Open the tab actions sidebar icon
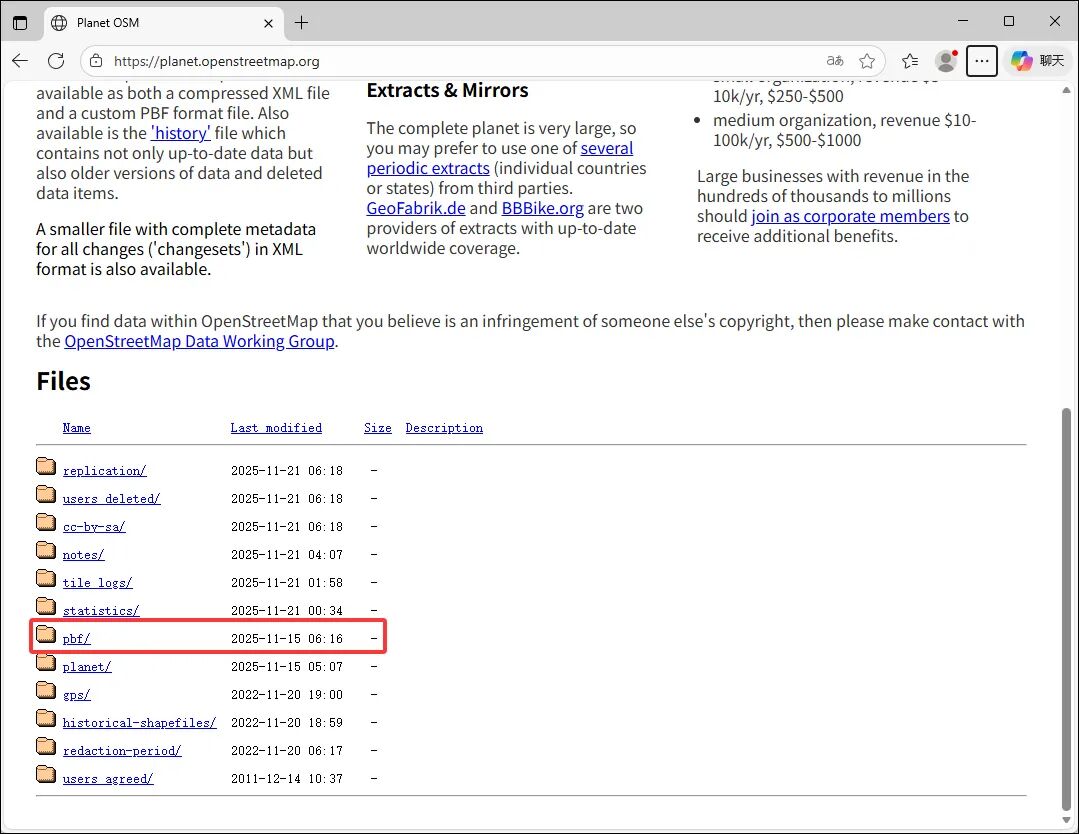1079x834 pixels. click(x=20, y=23)
